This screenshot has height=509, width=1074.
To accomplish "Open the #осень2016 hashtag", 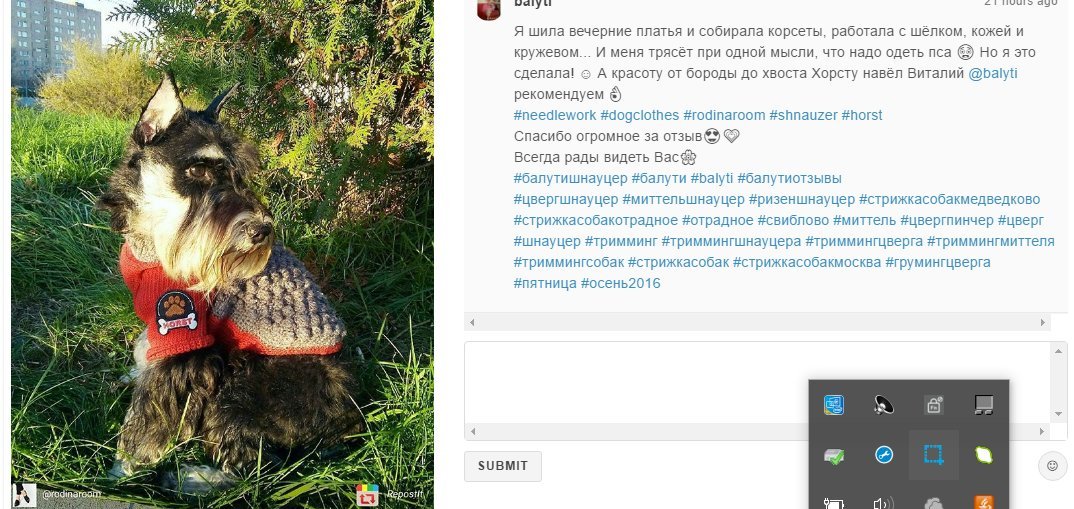I will click(621, 283).
